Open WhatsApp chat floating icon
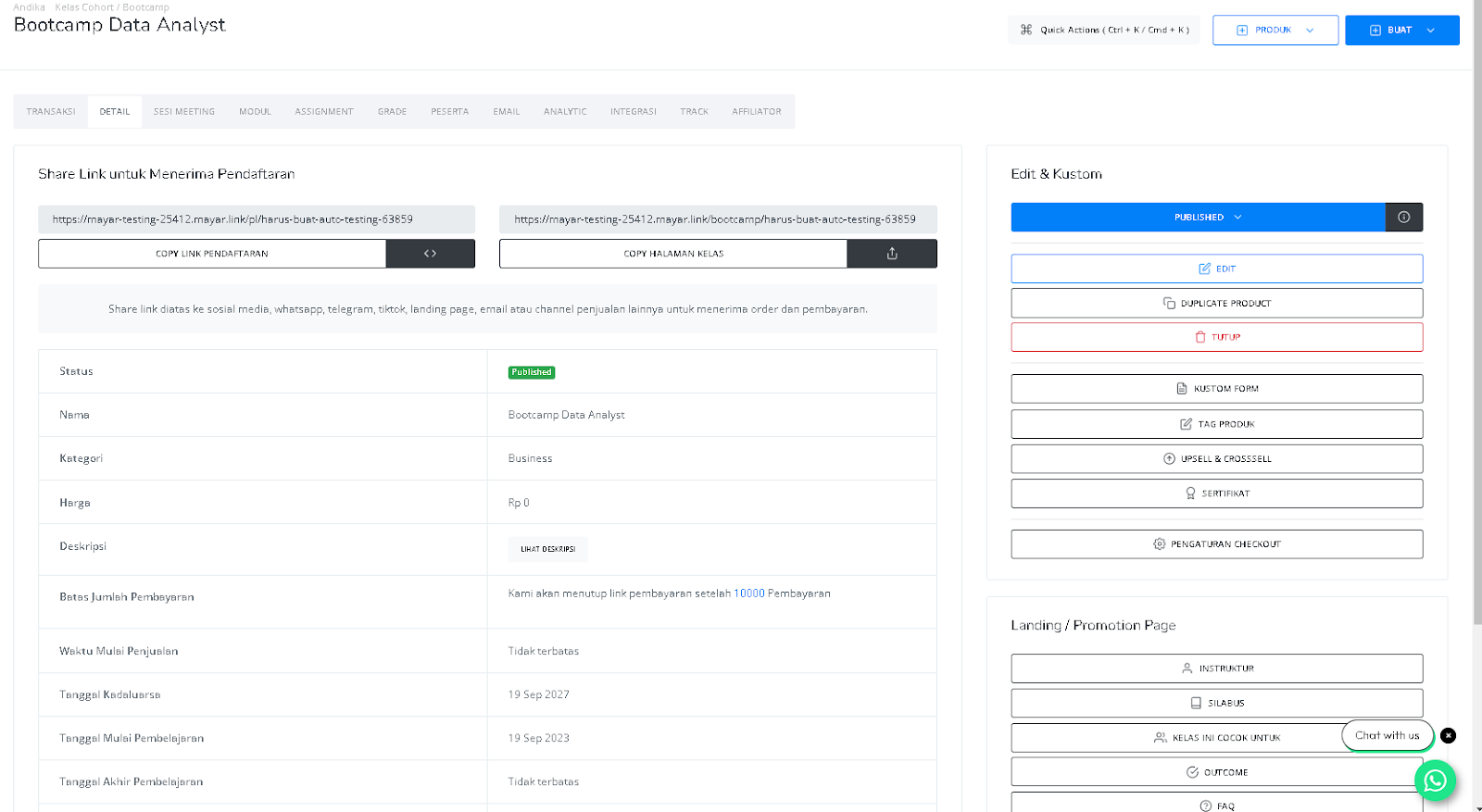This screenshot has width=1482, height=812. (x=1435, y=781)
